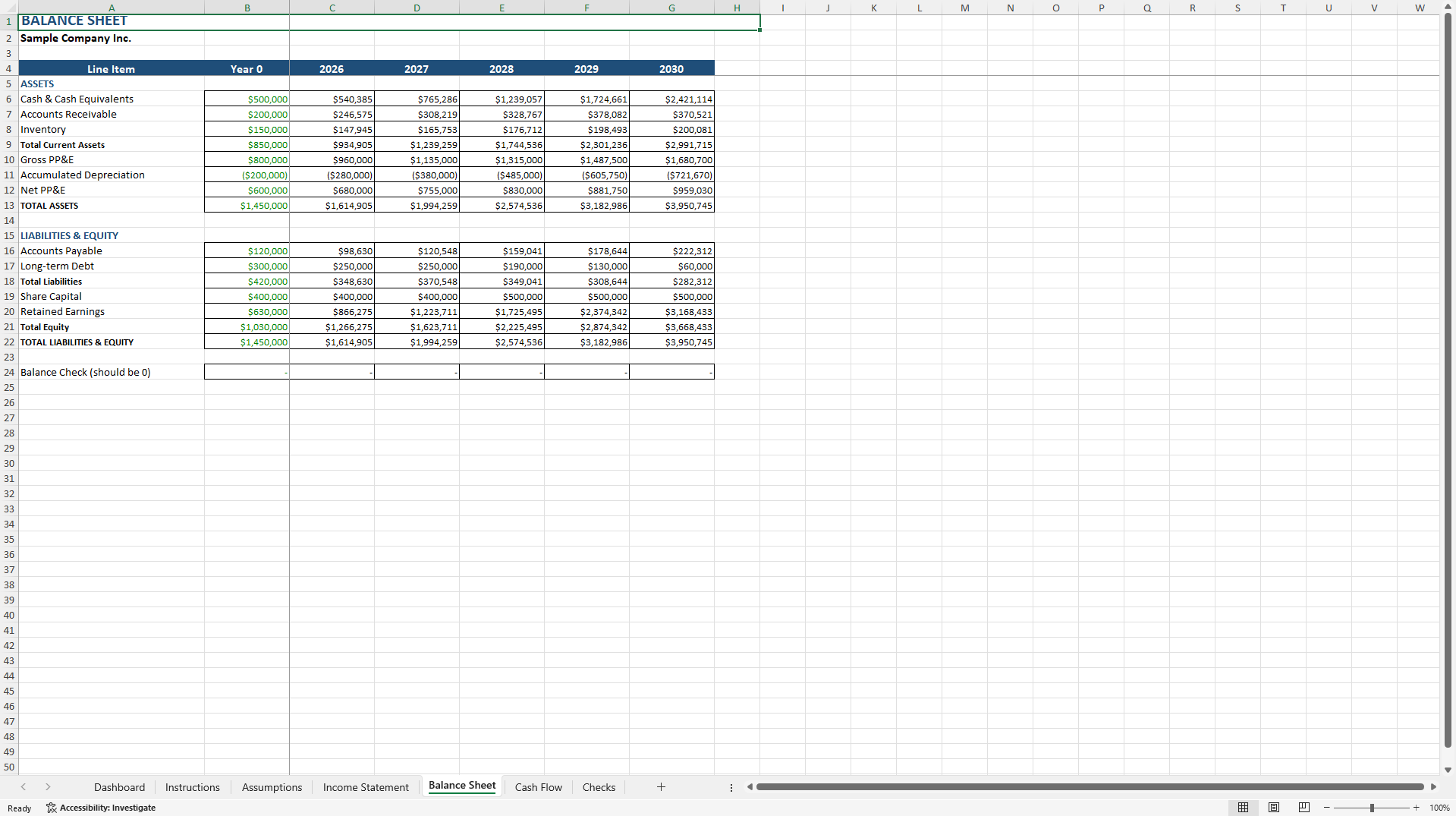The image size is (1456, 816).
Task: Select row 24 header
Action: tap(9, 372)
